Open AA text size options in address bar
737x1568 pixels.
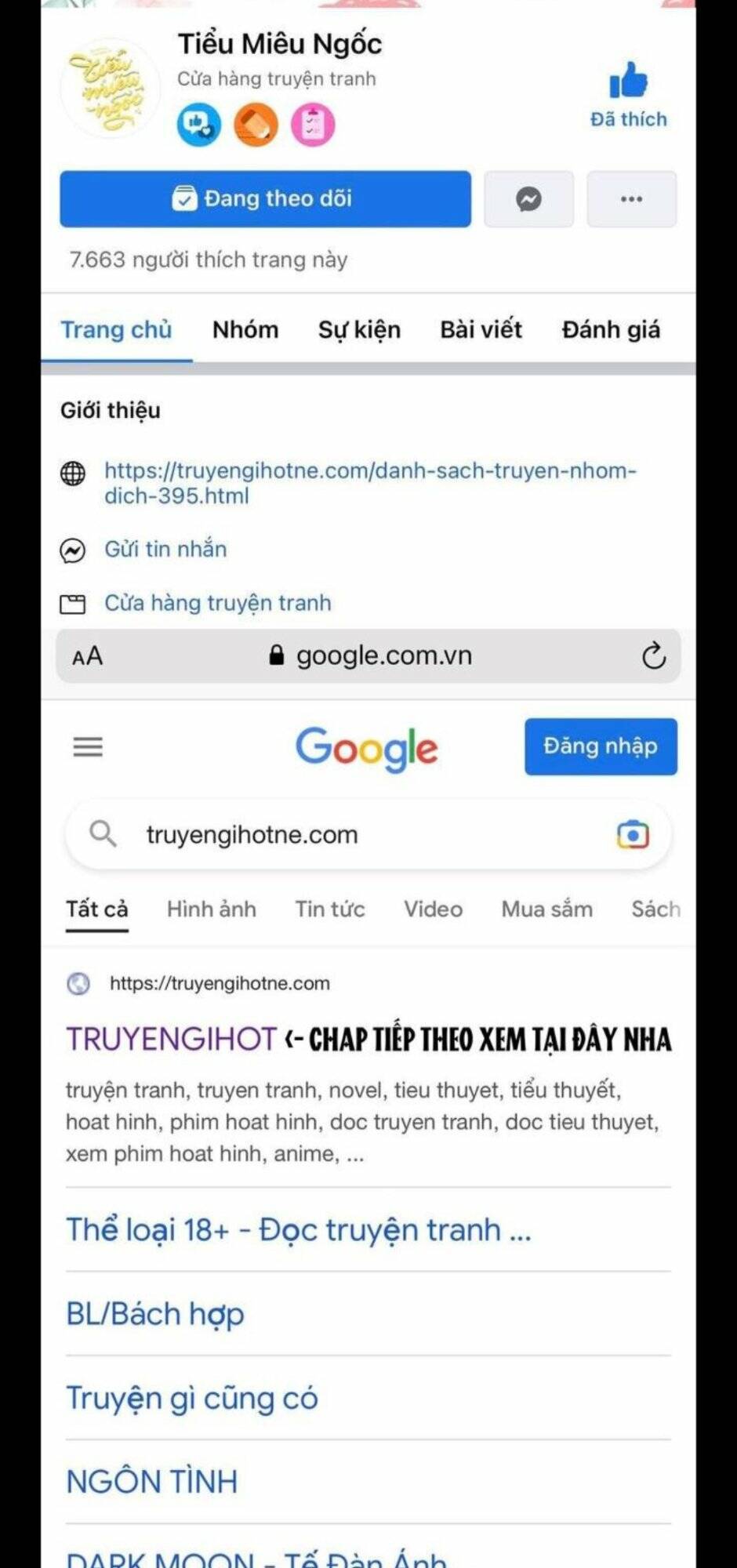[x=87, y=656]
